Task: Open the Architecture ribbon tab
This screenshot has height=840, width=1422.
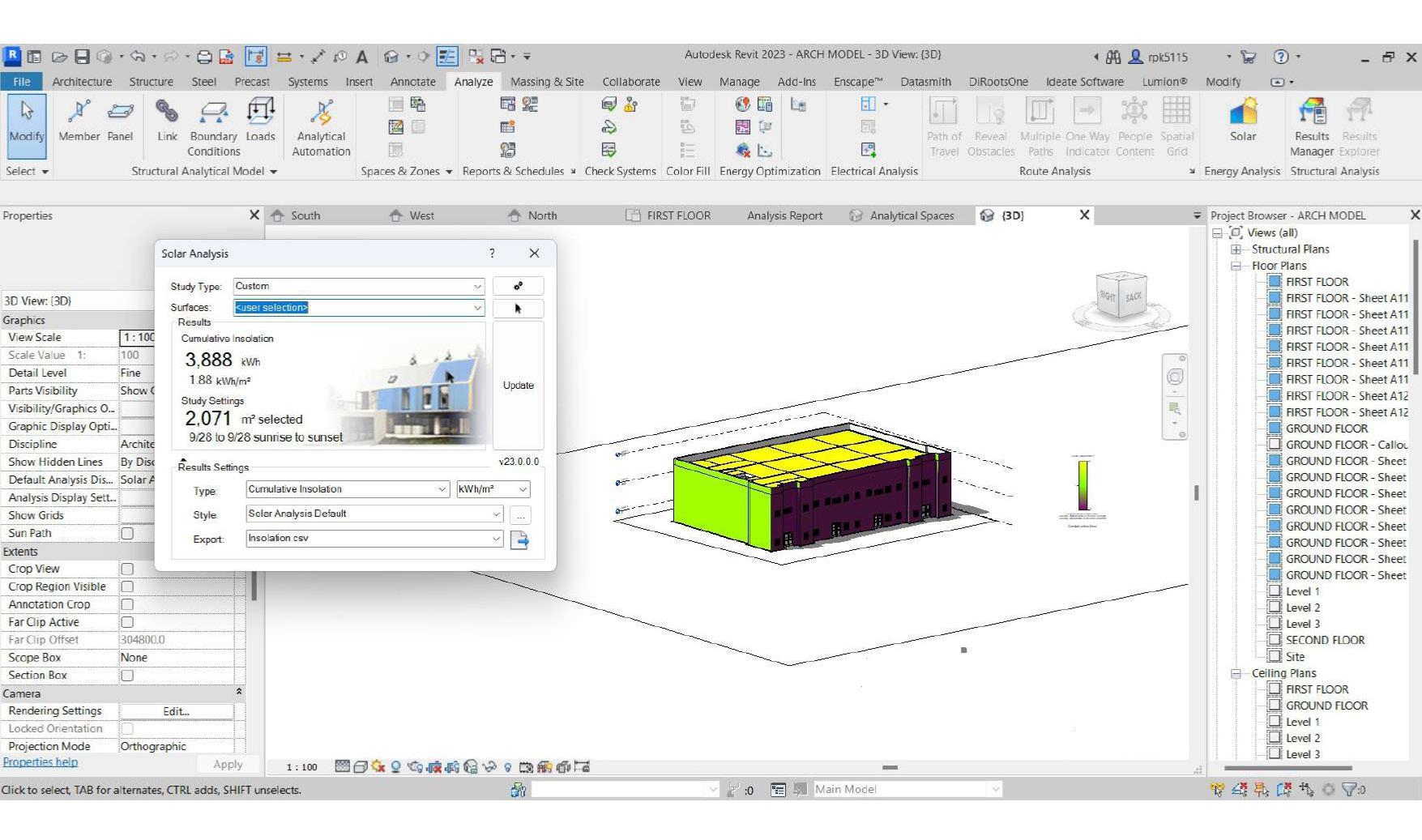Action: tap(82, 82)
